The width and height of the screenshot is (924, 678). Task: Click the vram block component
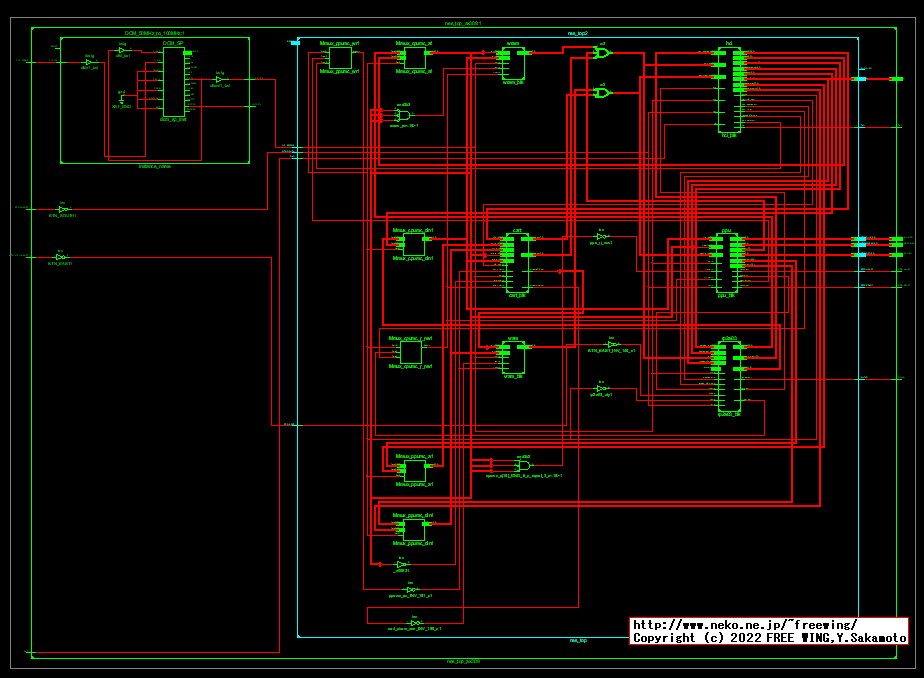pos(513,357)
